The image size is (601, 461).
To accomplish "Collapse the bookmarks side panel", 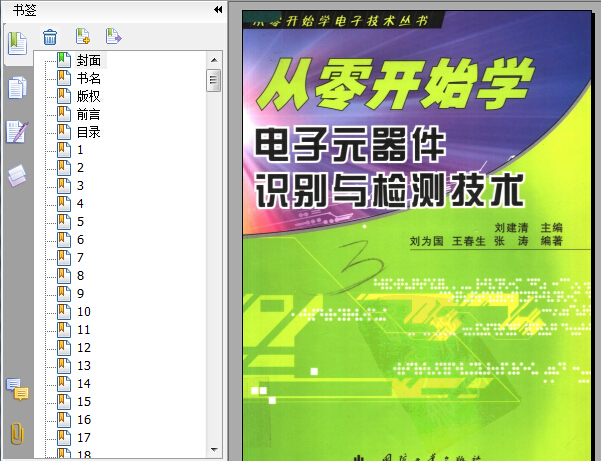I will (x=218, y=10).
